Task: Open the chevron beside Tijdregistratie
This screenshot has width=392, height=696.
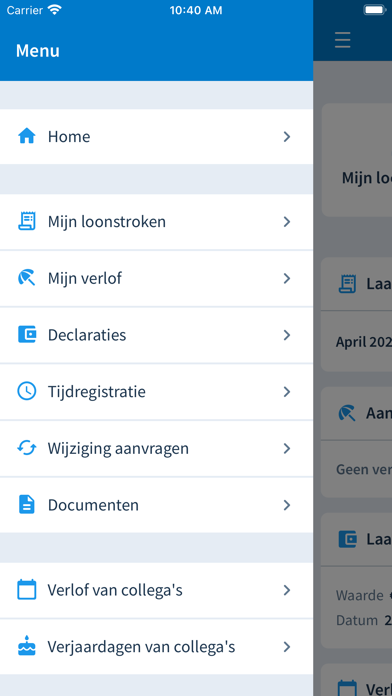Action: [x=287, y=392]
